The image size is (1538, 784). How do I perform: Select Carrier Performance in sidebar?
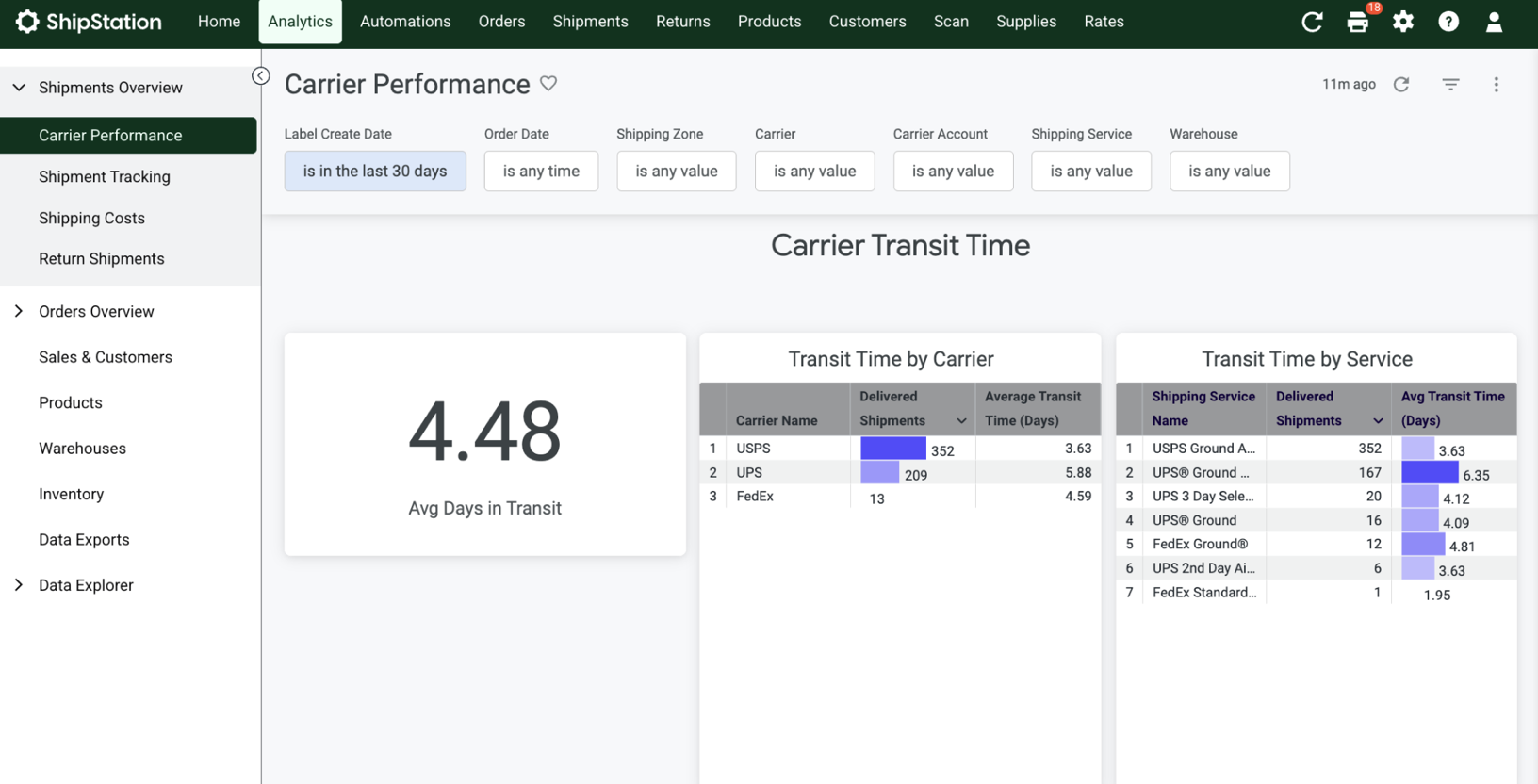tap(128, 136)
